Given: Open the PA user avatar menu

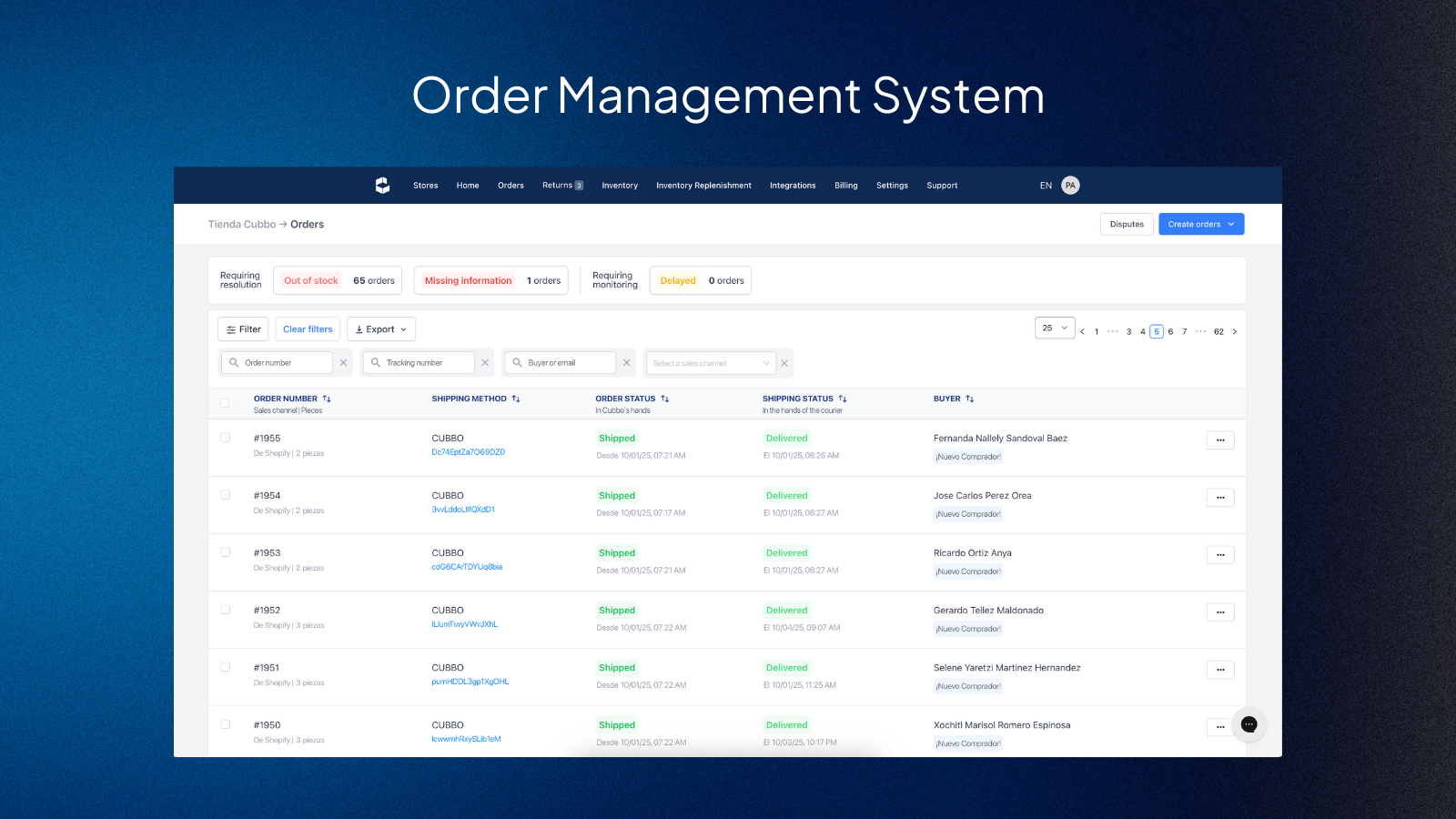Looking at the screenshot, I should coord(1070,186).
